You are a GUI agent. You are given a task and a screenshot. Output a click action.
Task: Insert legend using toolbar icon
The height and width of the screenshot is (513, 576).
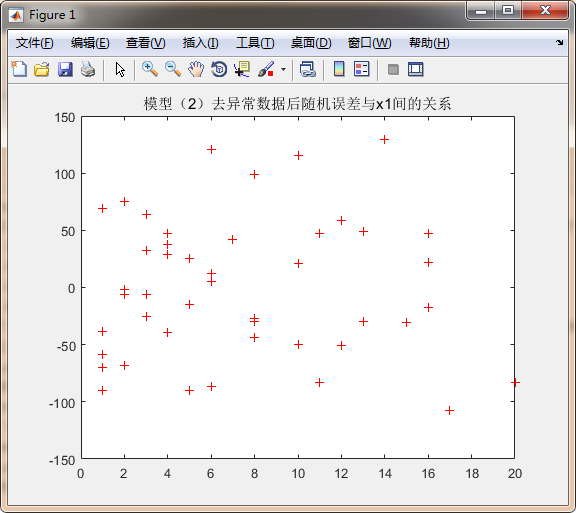[362, 69]
